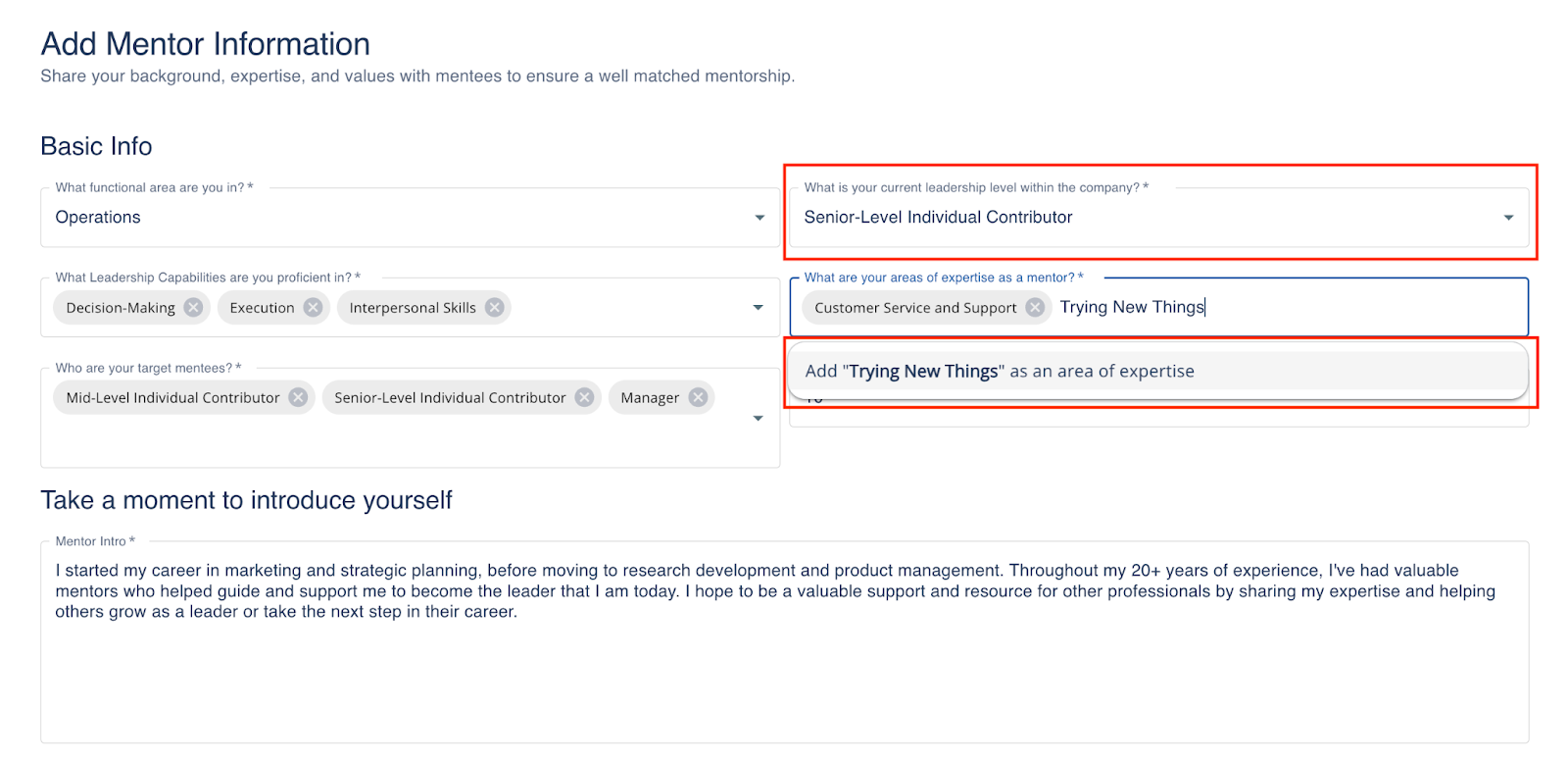Click the Decision-Making chip label
This screenshot has height=760, width=1568.
tap(121, 308)
